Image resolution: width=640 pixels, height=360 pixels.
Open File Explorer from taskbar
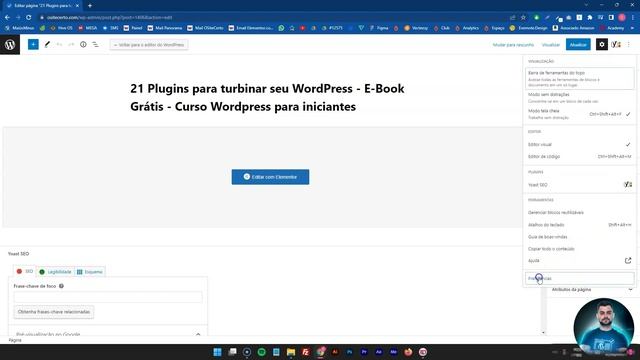[291, 352]
